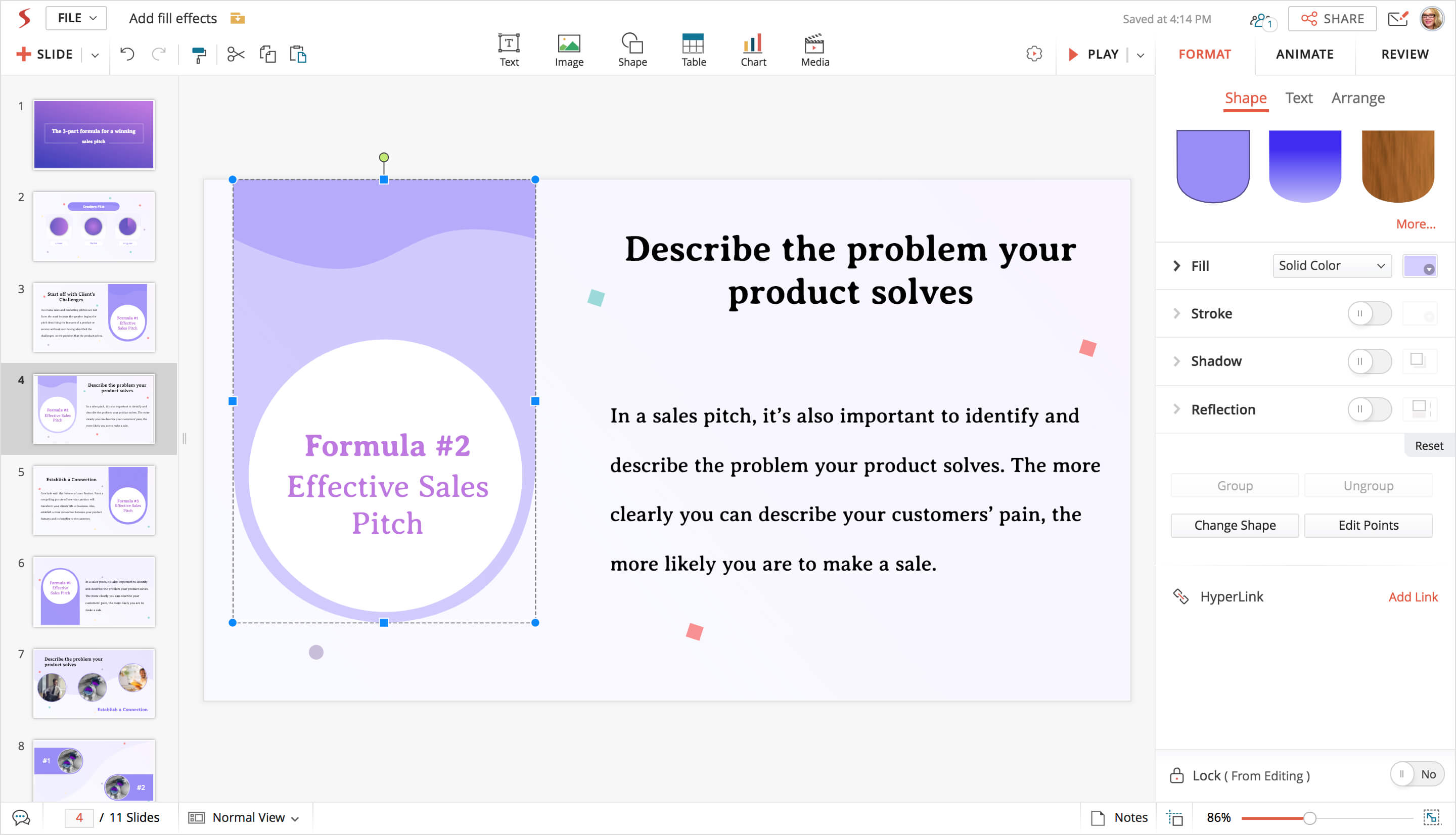Click the Undo arrow icon

(127, 55)
